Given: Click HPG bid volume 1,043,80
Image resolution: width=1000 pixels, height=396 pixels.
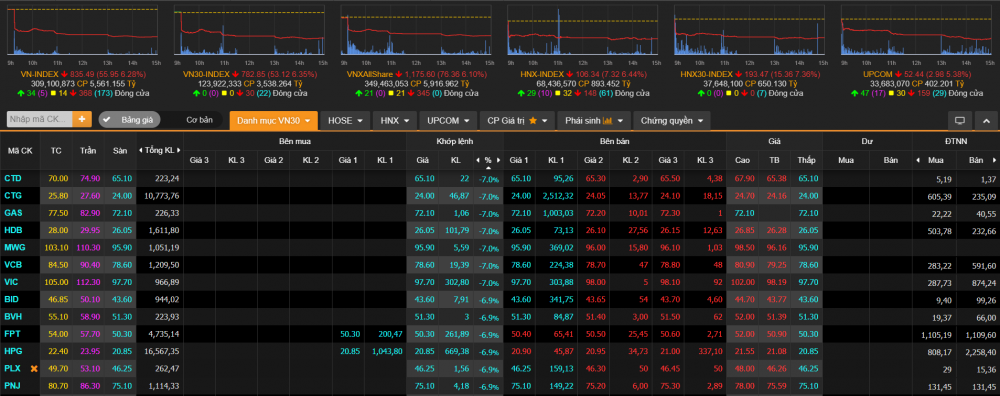Looking at the screenshot, I should pyautogui.click(x=386, y=351).
